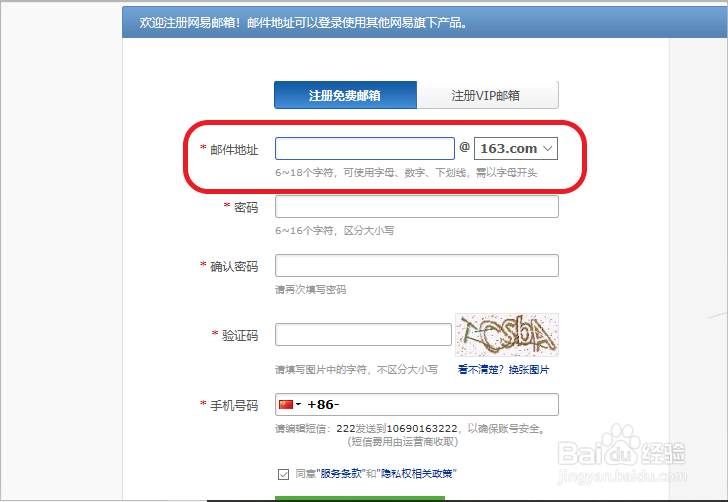The image size is (728, 502).
Task: Click hint text 6~16个字符，区分大小写
Action: click(x=334, y=231)
